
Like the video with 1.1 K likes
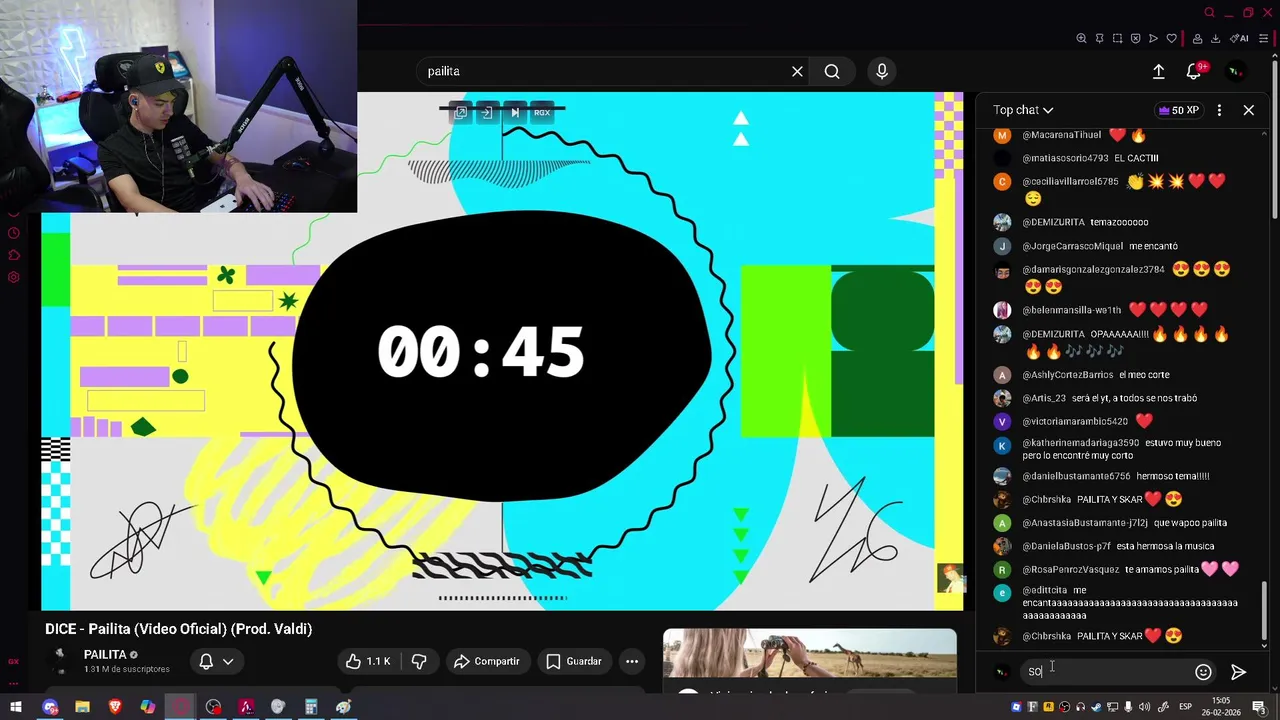[x=368, y=661]
